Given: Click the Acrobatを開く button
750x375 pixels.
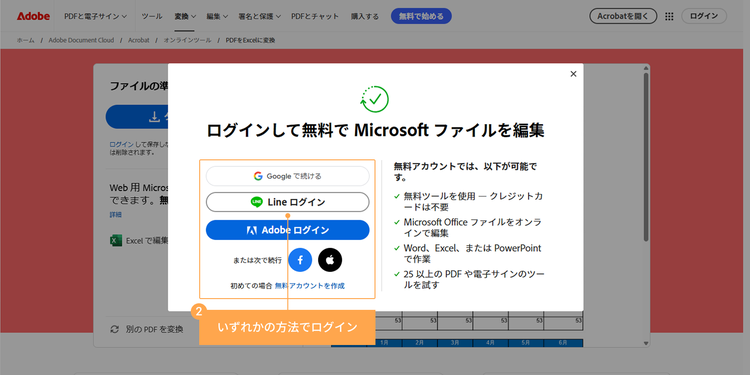Looking at the screenshot, I should point(623,16).
